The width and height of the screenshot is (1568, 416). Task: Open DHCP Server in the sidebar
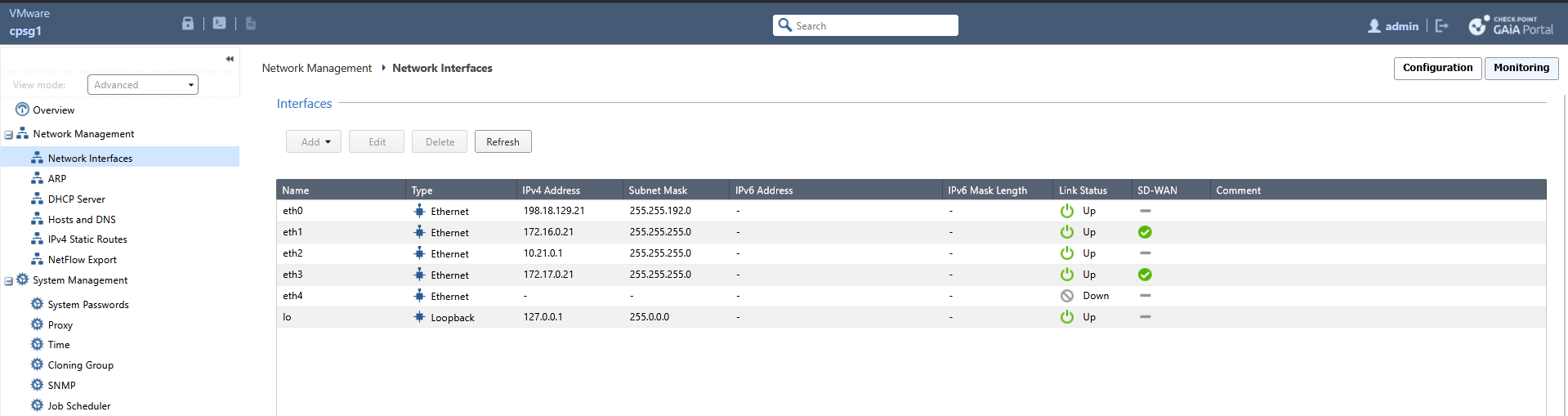pos(76,199)
